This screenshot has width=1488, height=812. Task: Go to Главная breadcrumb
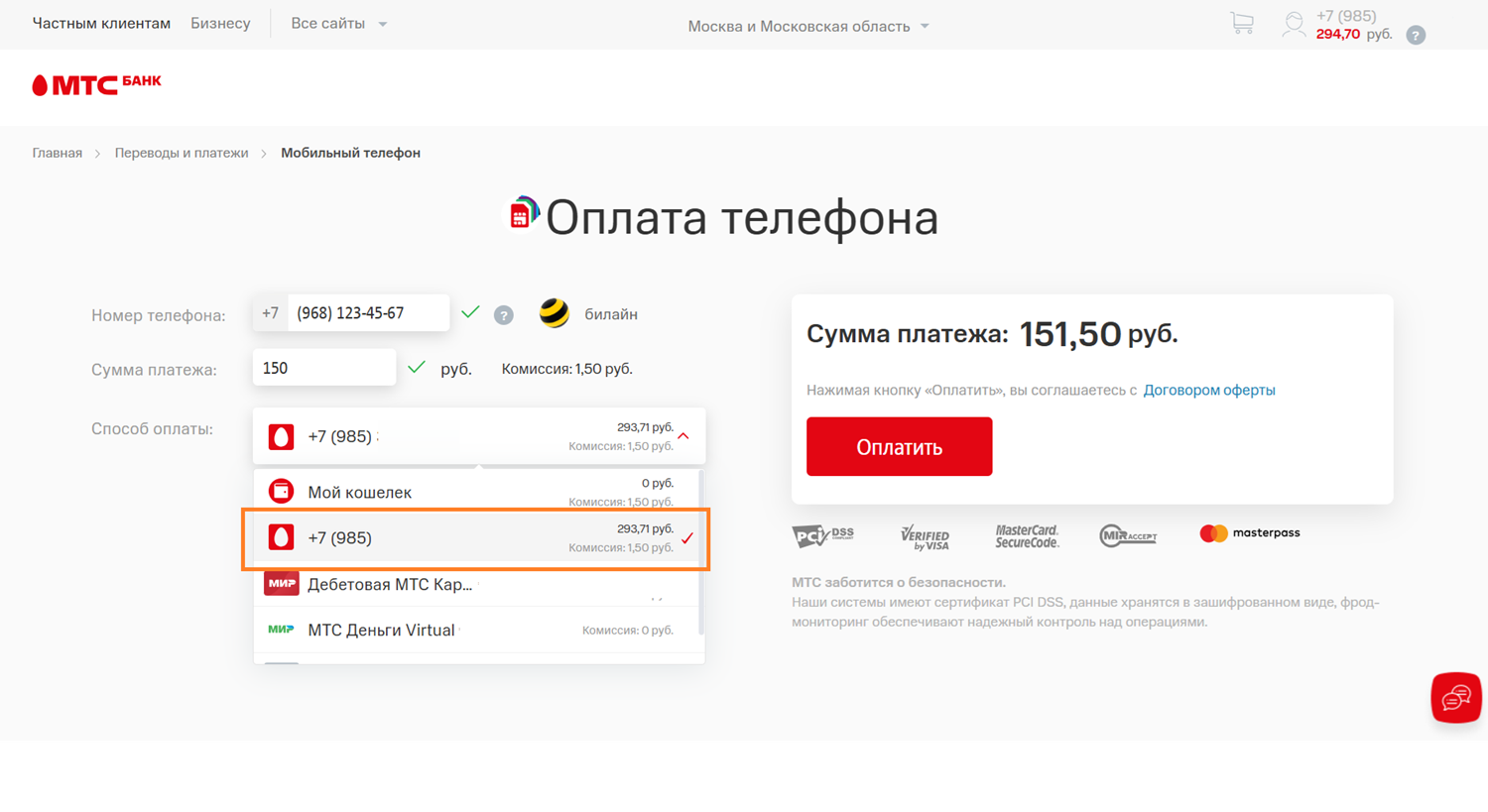(57, 153)
